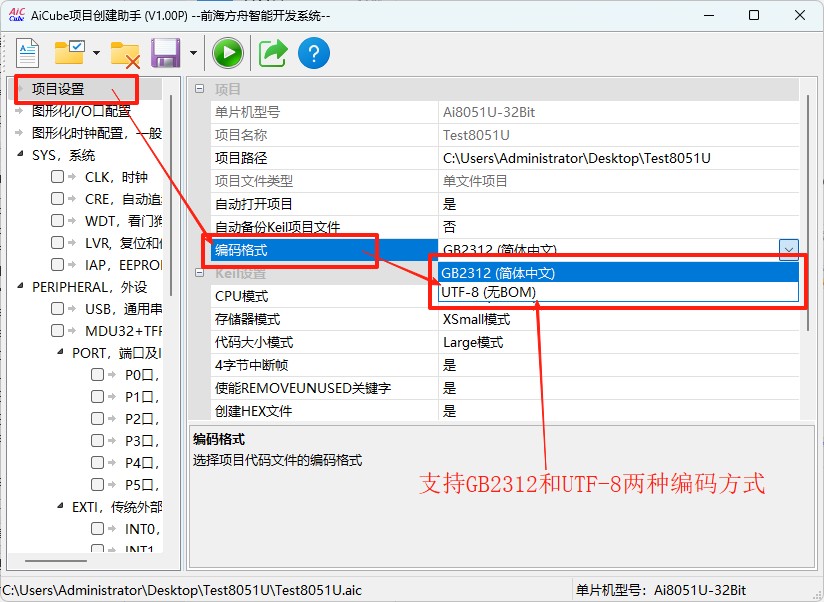The image size is (824, 602).
Task: Select the CPU模式 property row
Action: tap(324, 296)
